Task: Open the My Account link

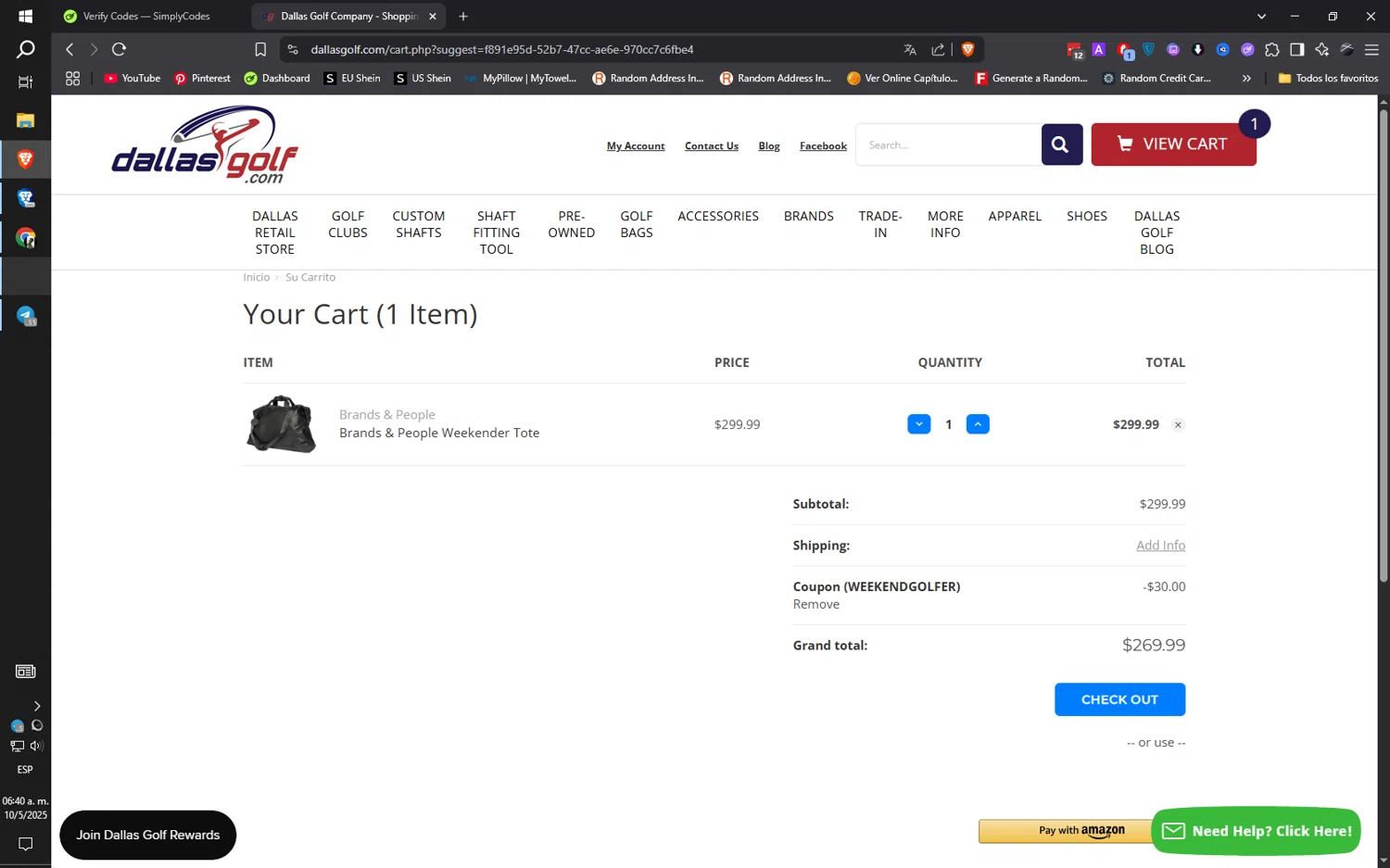Action: pyautogui.click(x=636, y=146)
